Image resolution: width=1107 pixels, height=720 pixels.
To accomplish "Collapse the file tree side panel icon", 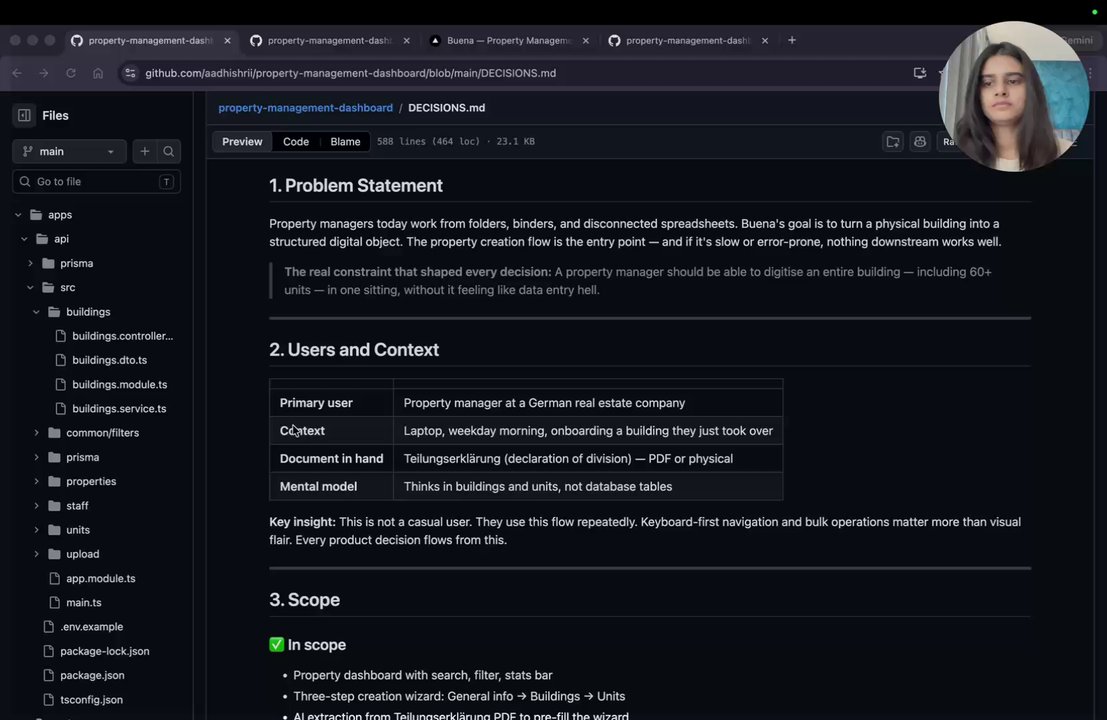I will click(24, 115).
